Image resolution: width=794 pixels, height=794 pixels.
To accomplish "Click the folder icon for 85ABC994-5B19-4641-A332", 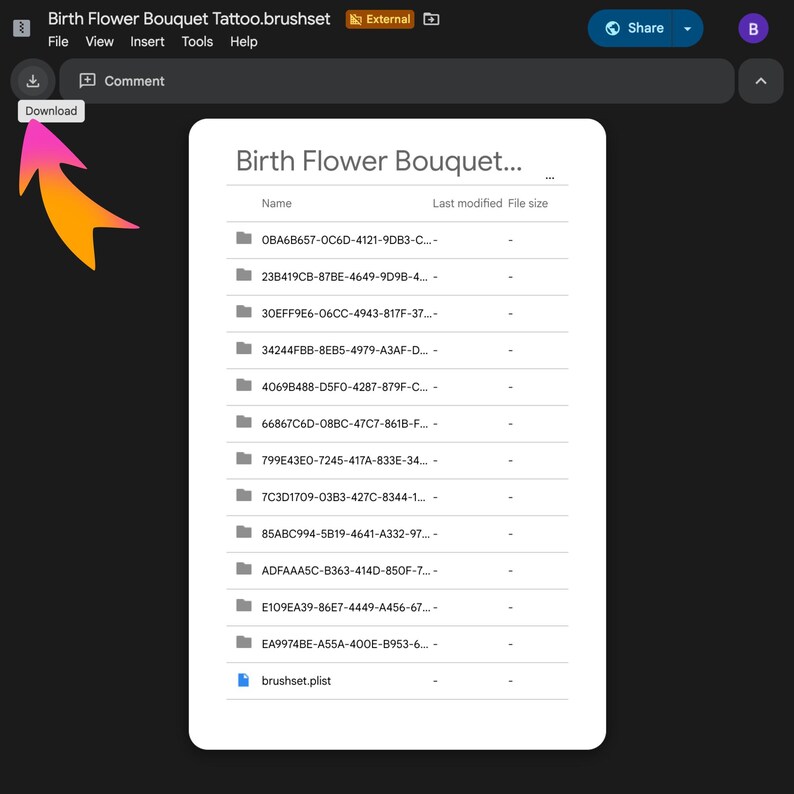I will coord(244,532).
